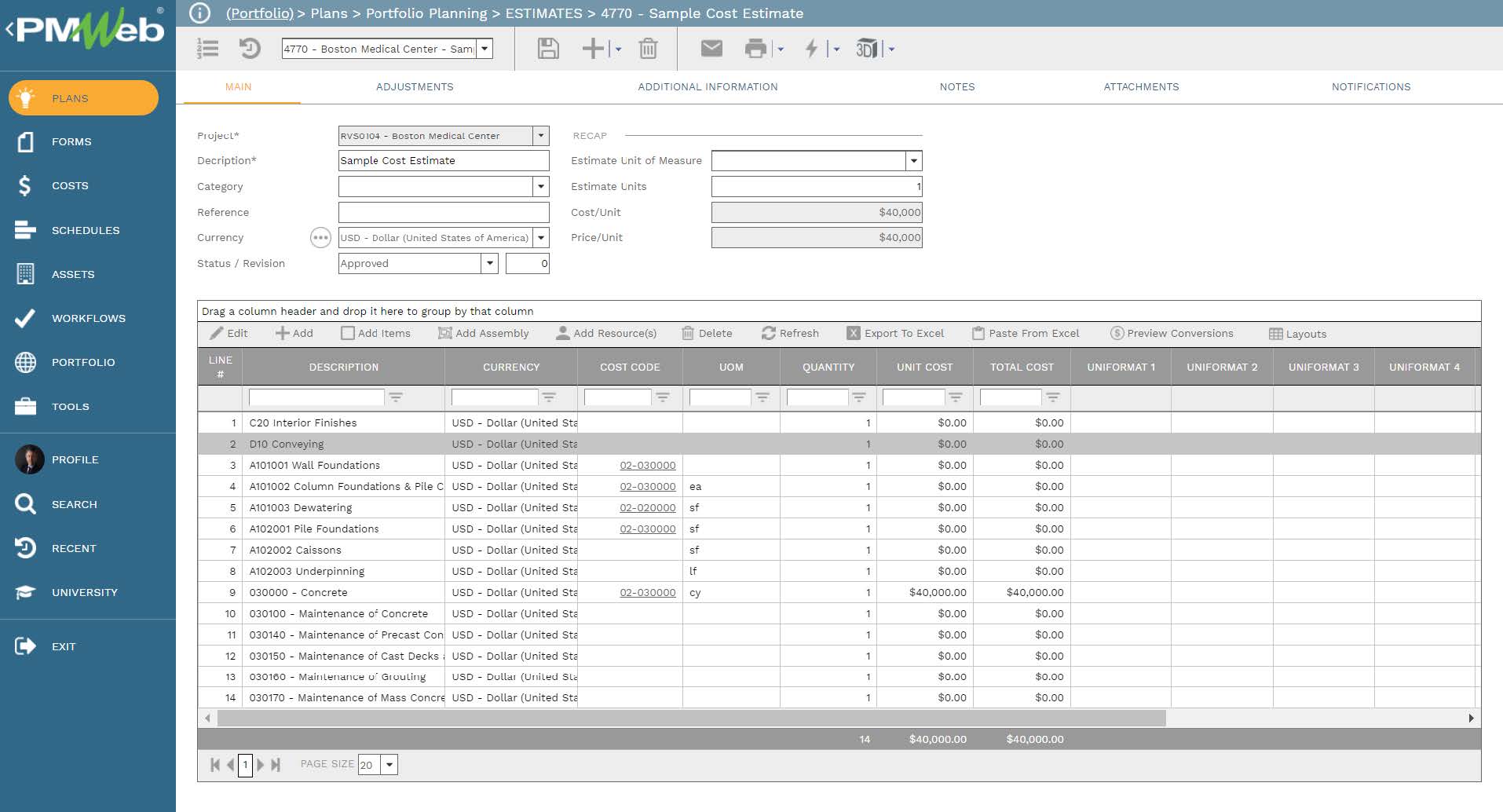The height and width of the screenshot is (812, 1503).
Task: Email the estimate with the envelope icon
Action: [x=711, y=49]
